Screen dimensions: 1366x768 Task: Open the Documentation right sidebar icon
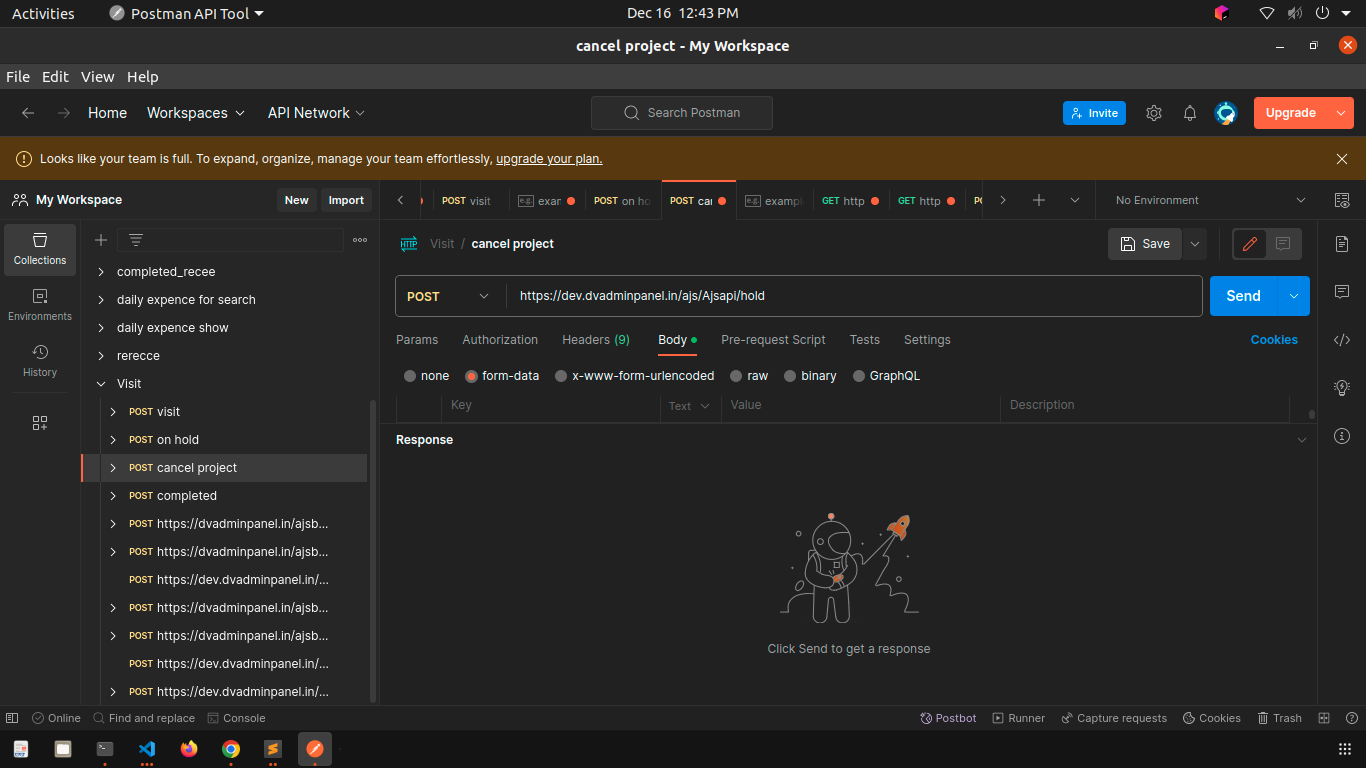coord(1342,244)
